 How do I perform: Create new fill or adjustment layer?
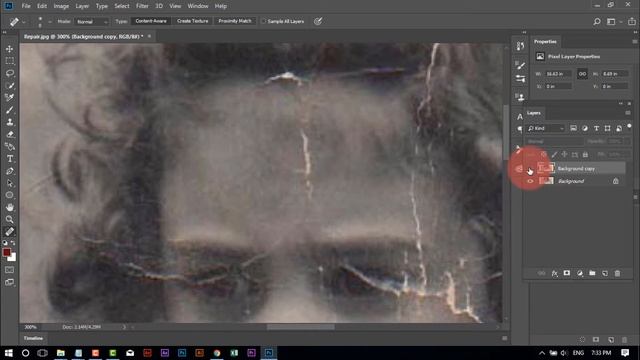tap(580, 273)
